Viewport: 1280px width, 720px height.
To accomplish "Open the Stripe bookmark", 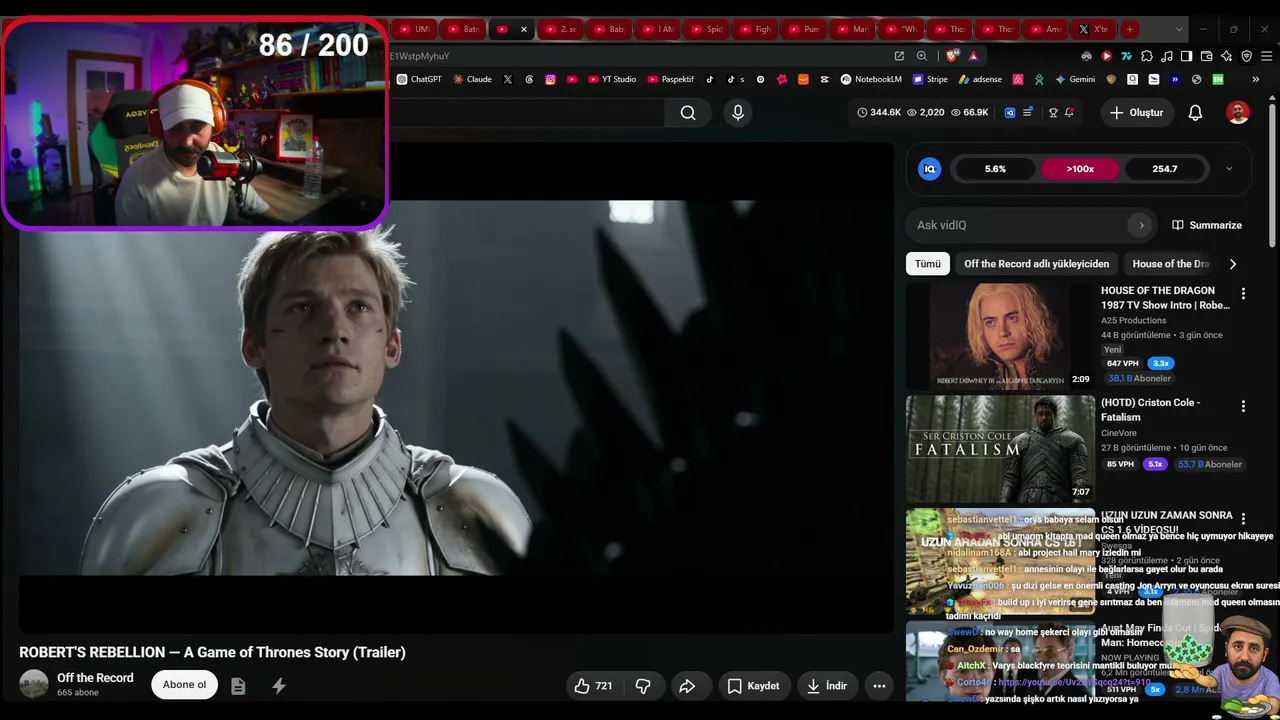I will [930, 79].
